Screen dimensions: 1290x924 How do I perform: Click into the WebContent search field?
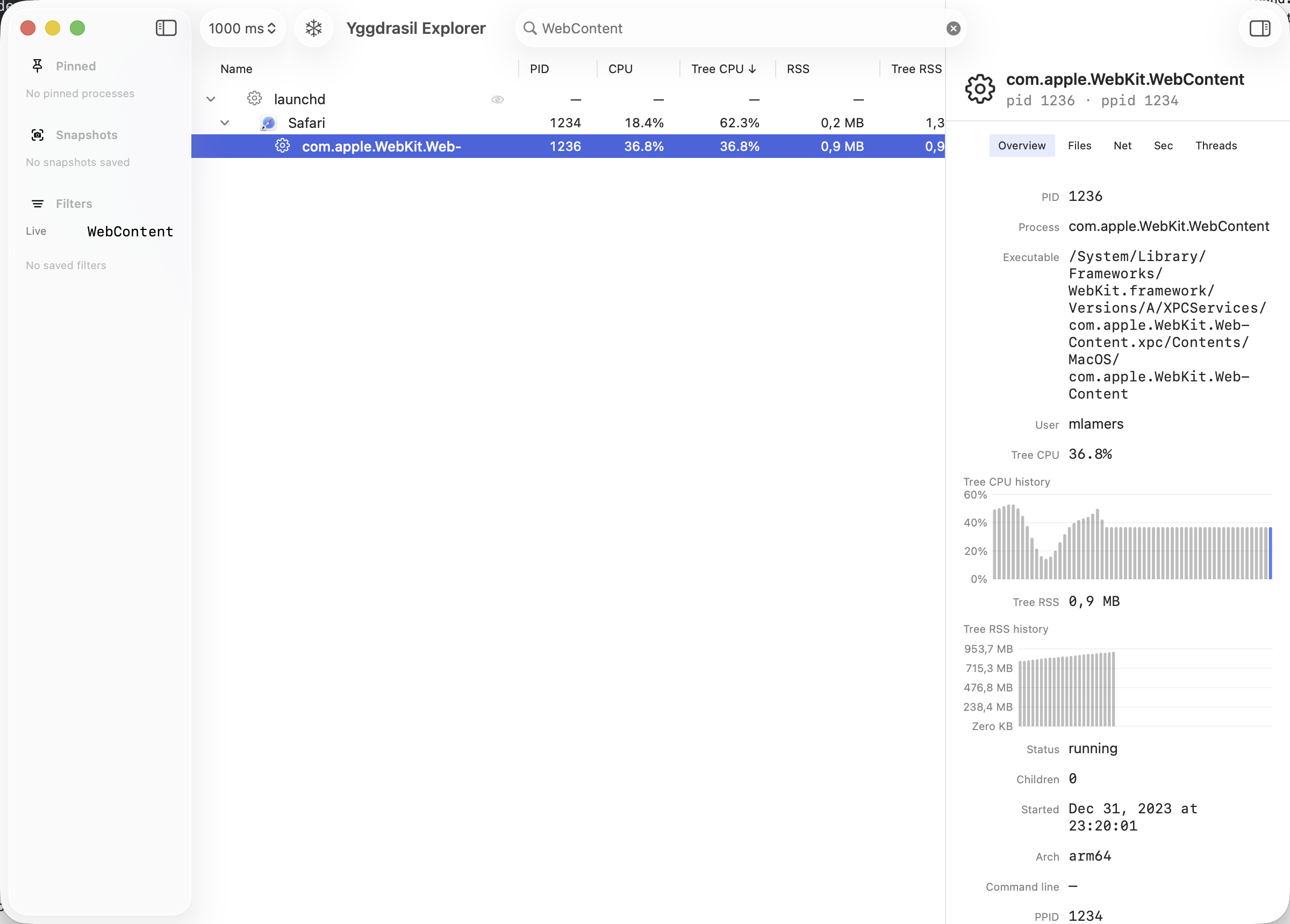[x=740, y=28]
